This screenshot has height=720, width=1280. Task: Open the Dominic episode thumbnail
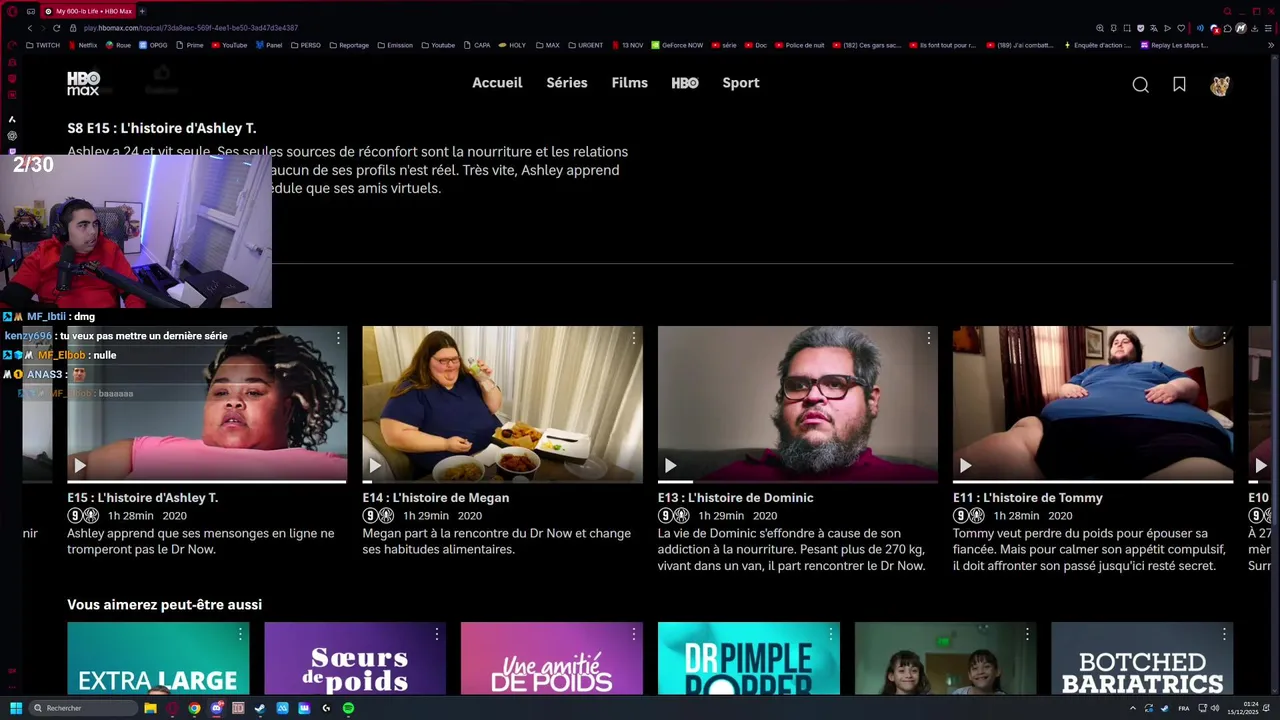[x=797, y=404]
